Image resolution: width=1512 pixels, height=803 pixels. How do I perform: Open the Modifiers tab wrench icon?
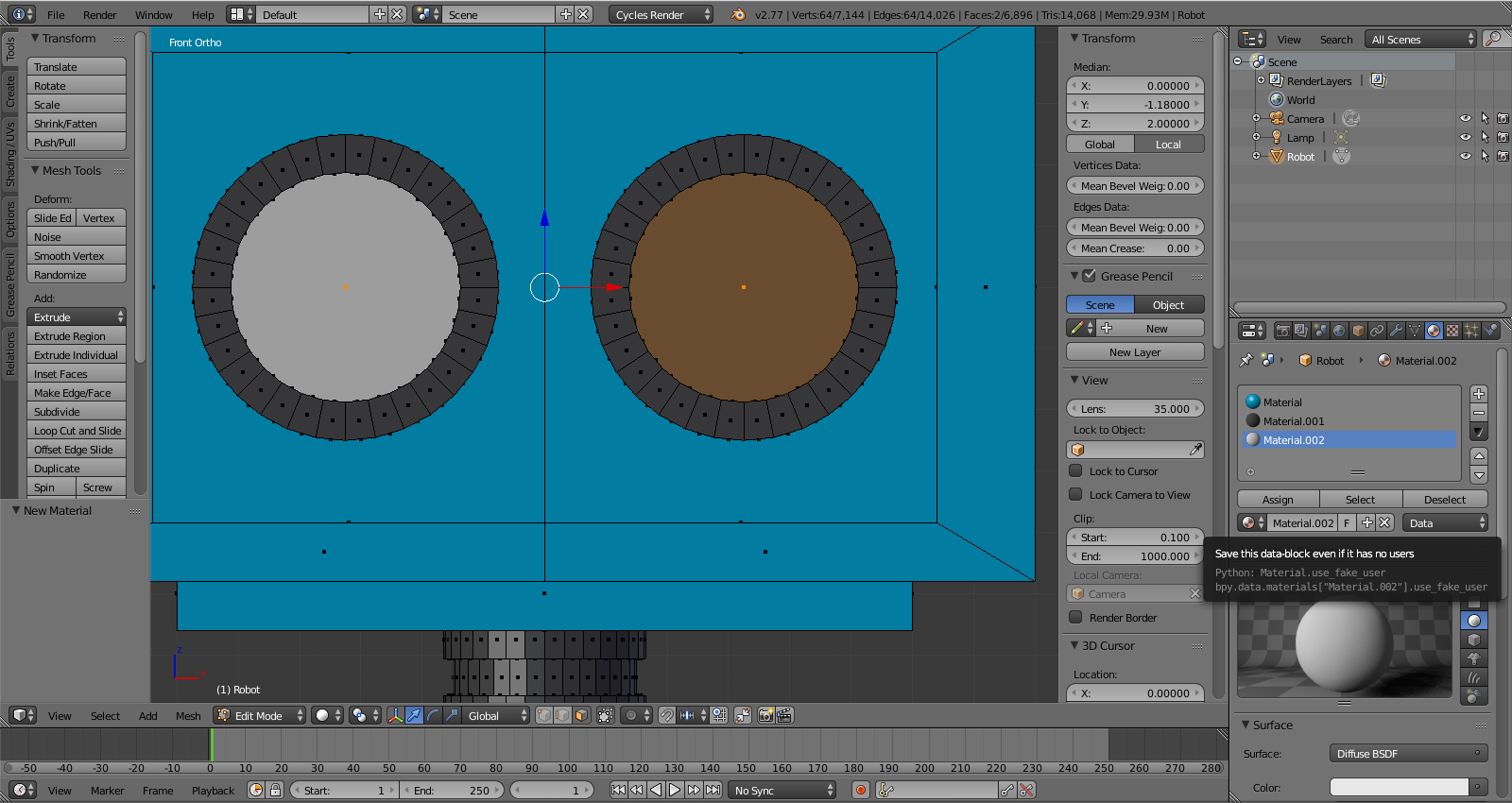click(x=1396, y=331)
